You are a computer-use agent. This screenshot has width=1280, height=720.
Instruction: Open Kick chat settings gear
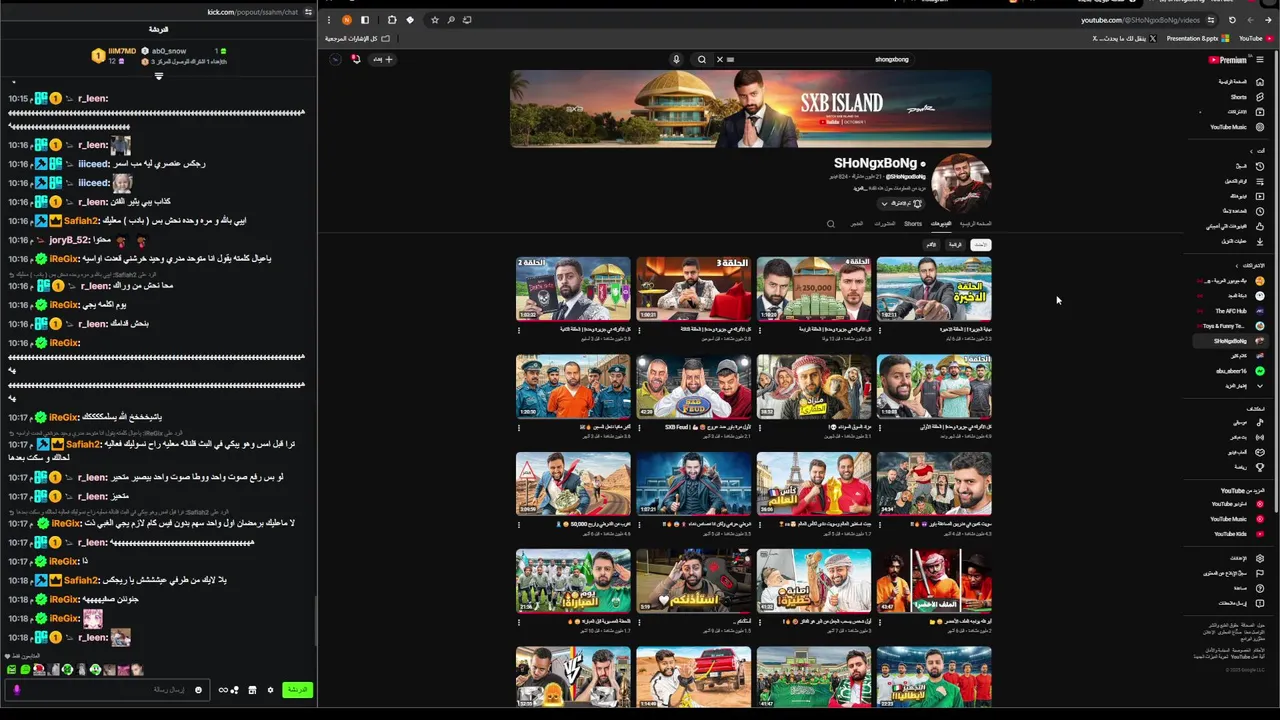(270, 690)
